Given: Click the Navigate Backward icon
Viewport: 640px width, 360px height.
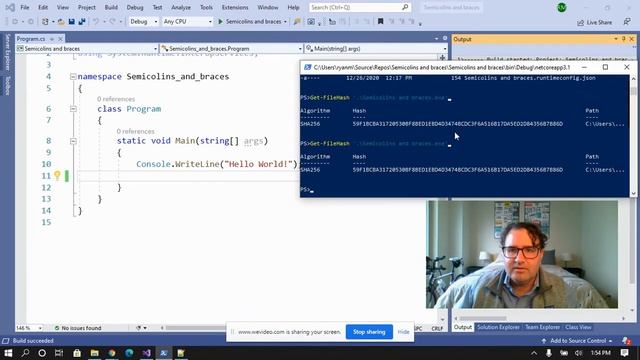Looking at the screenshot, I should pyautogui.click(x=15, y=22).
